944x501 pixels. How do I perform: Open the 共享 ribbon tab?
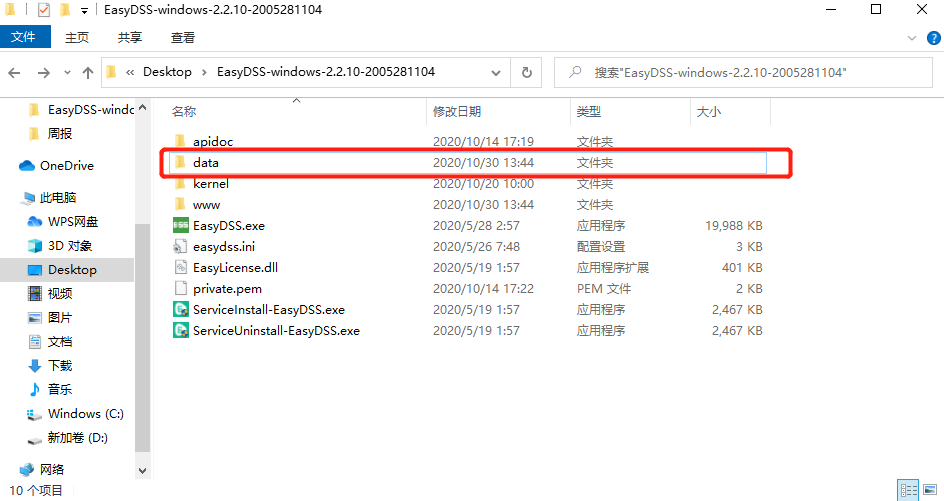pos(129,37)
